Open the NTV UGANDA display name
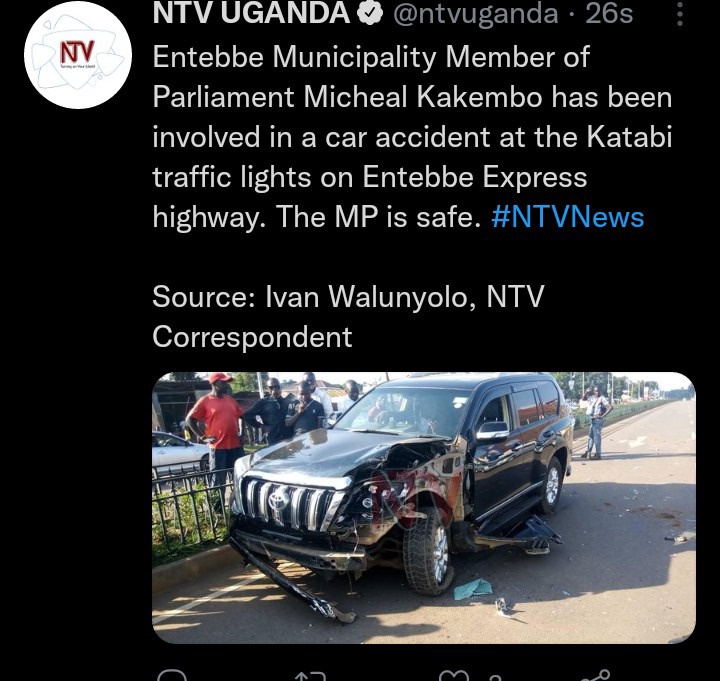Screen dimensions: 720x681 (252, 13)
